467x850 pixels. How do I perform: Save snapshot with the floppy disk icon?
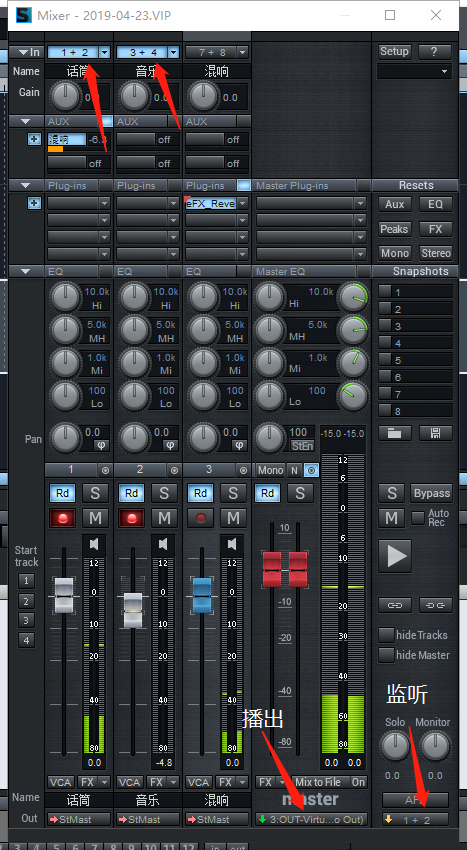tap(436, 433)
